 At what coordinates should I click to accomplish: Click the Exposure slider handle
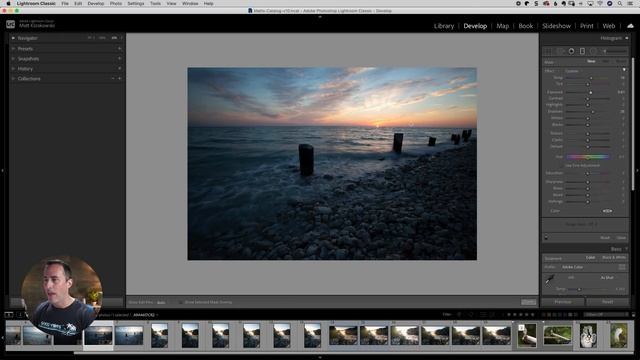point(591,92)
